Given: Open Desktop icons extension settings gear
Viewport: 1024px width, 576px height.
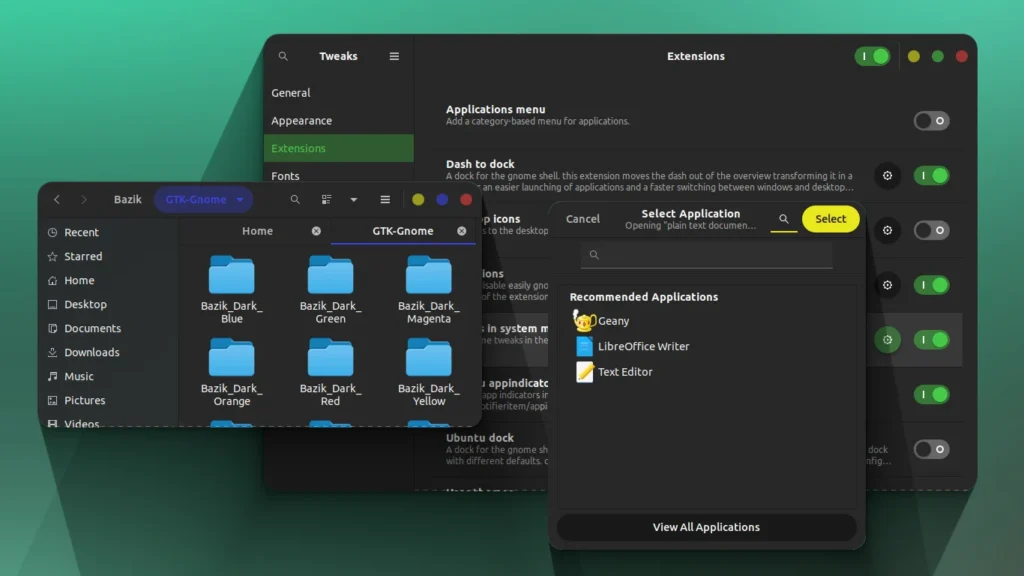Looking at the screenshot, I should click(x=888, y=231).
